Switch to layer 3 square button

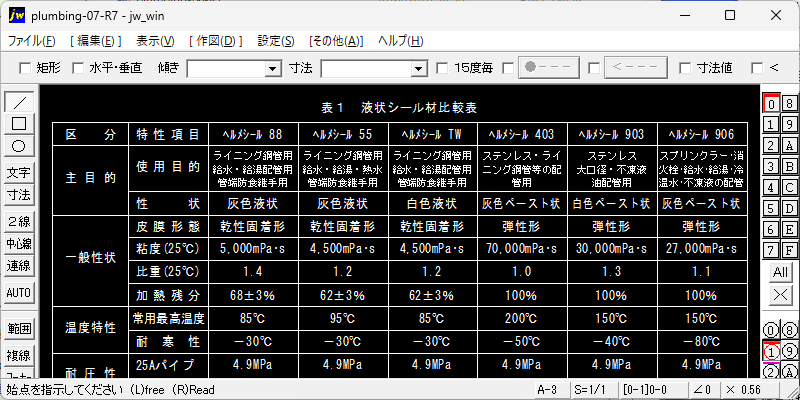tap(771, 166)
